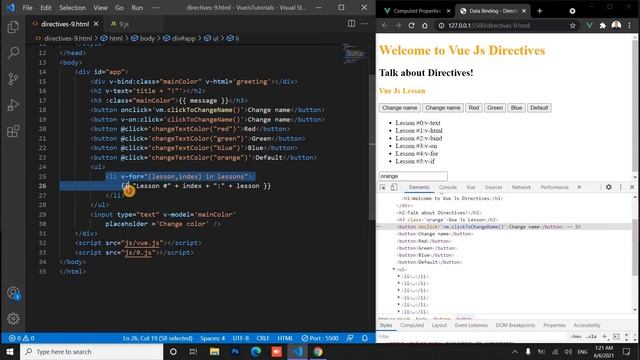Open the Accounts menu in activity bar

pos(13,293)
